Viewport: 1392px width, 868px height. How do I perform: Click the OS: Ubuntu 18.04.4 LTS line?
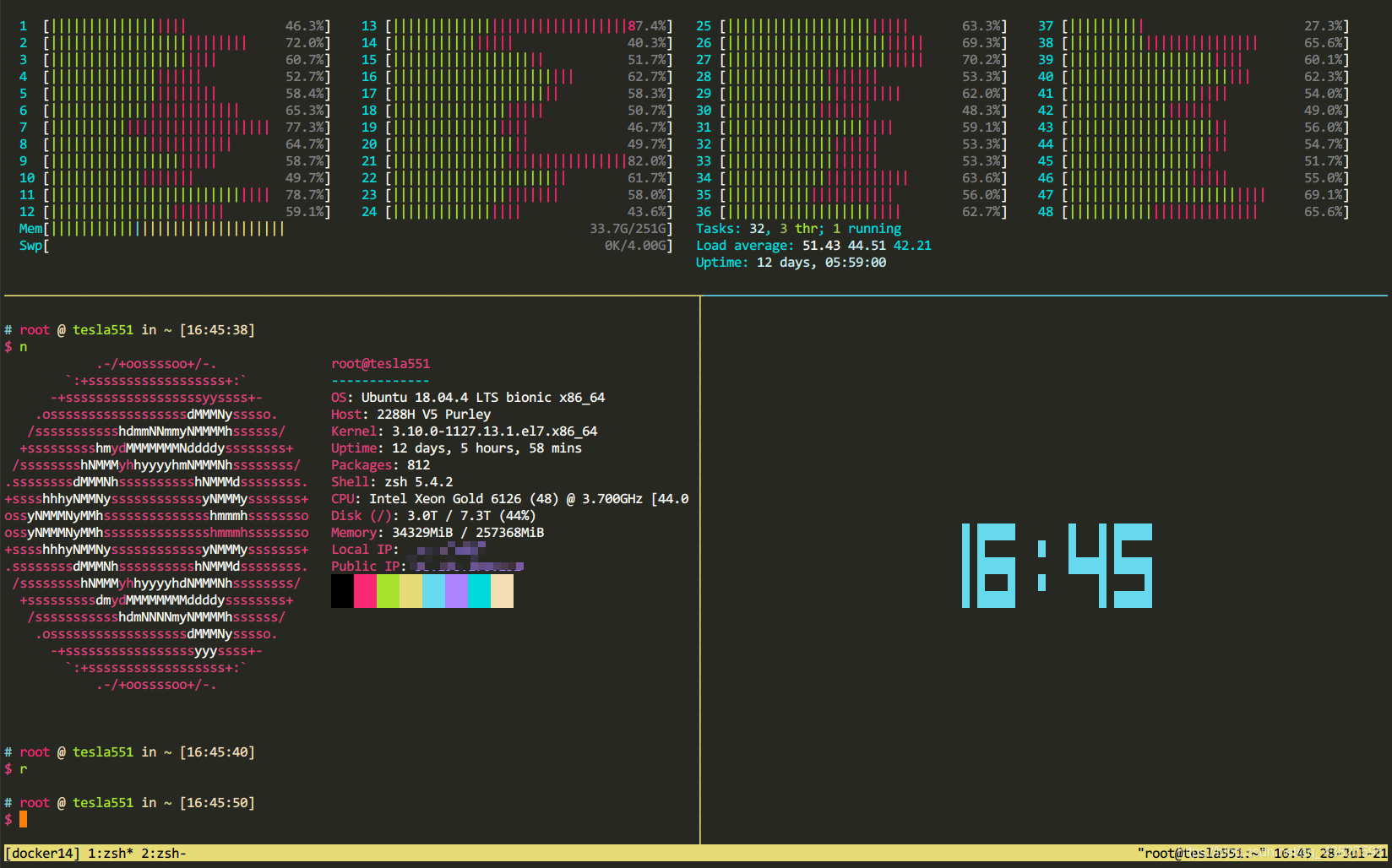[468, 398]
